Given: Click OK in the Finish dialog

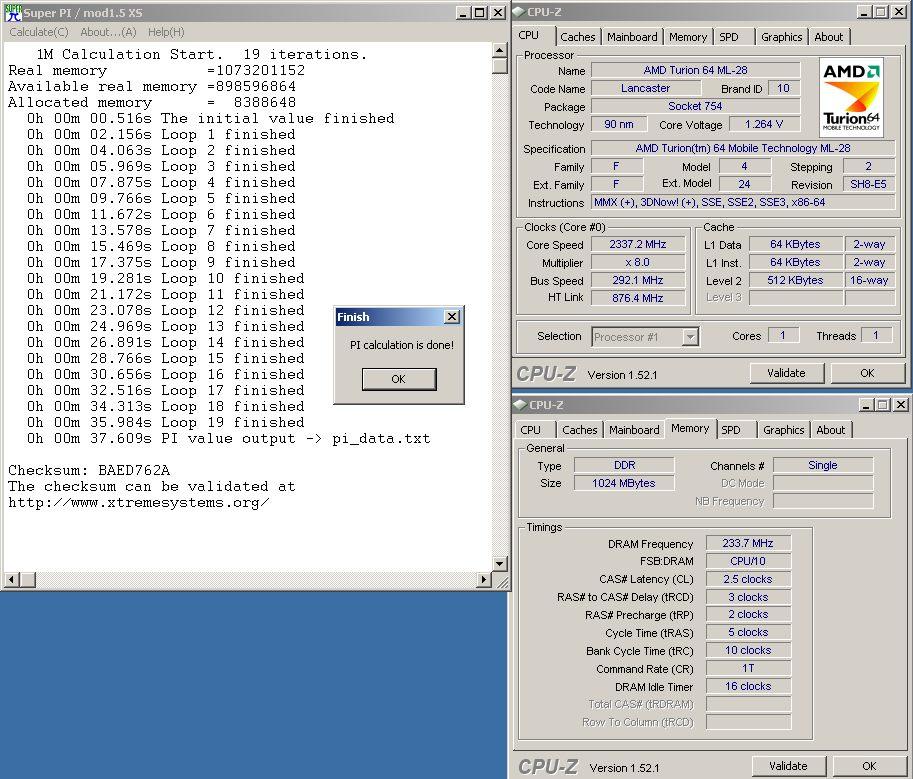Looking at the screenshot, I should 399,379.
